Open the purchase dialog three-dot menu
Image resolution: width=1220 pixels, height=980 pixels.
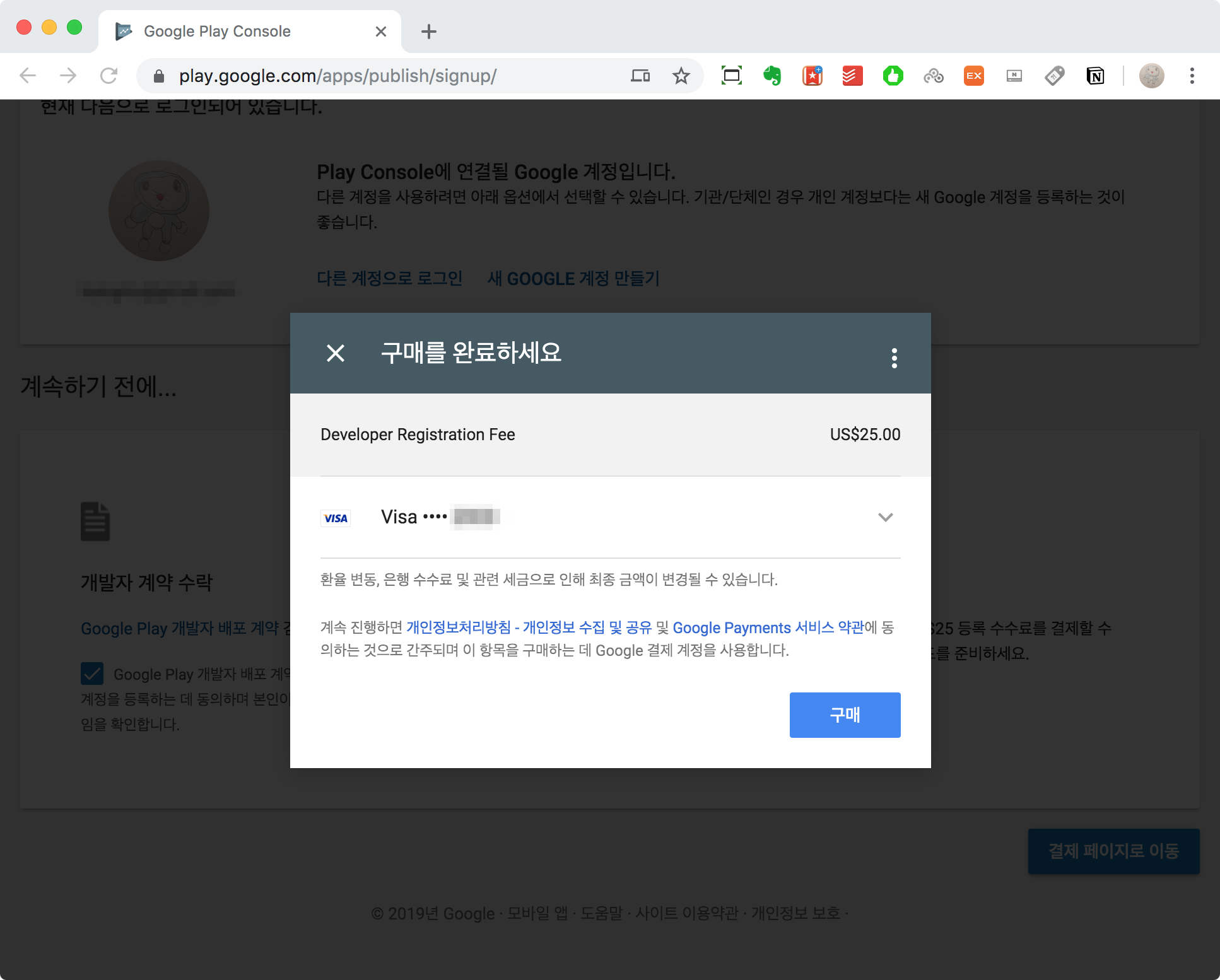(894, 358)
